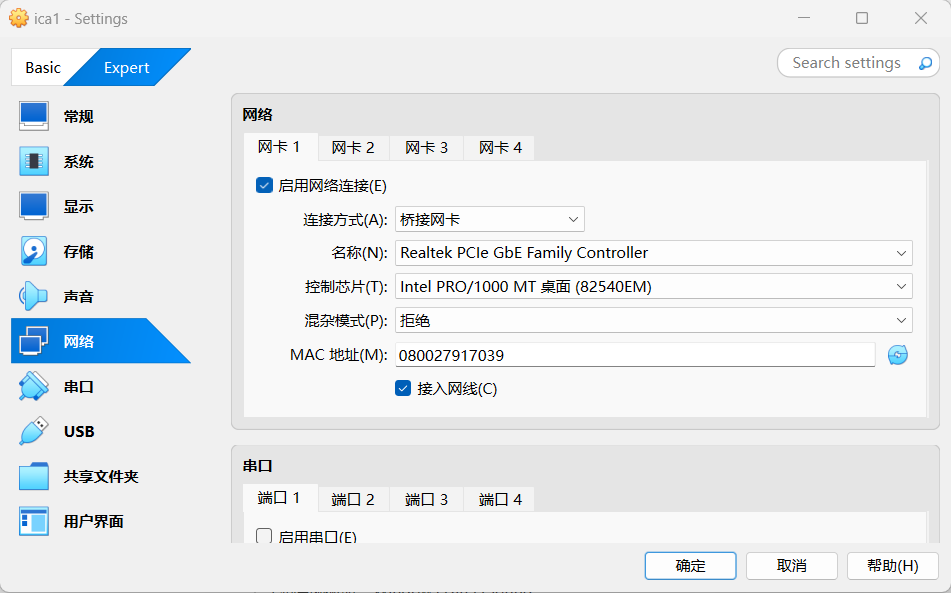The image size is (951, 593).
Task: Switch to the 网卡 3 tab
Action: 426,148
